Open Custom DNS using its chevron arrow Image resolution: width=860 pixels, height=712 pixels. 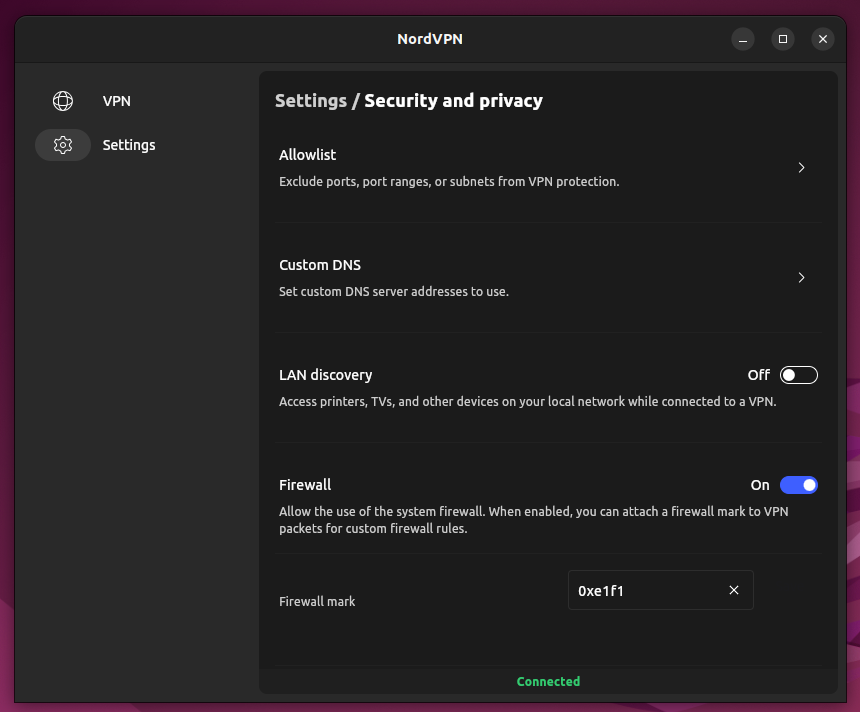tap(801, 278)
